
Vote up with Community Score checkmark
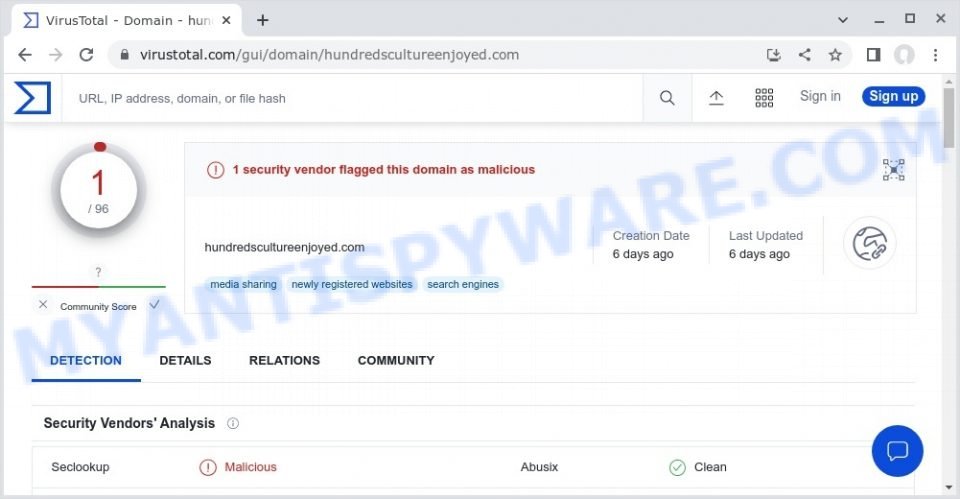coord(155,304)
